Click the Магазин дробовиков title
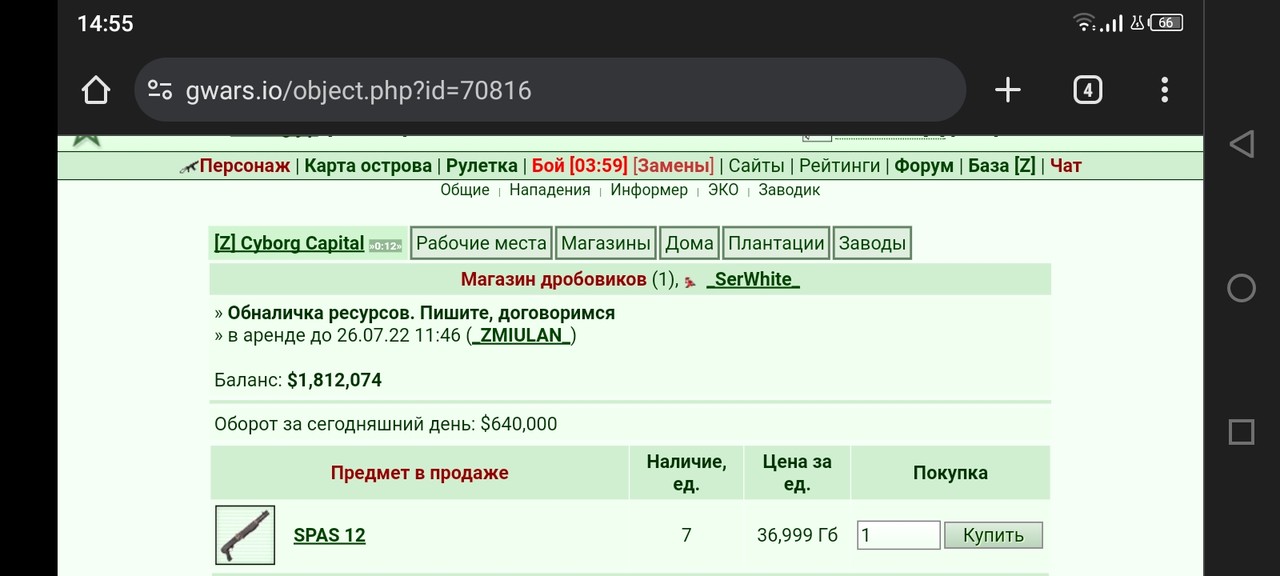Image resolution: width=1280 pixels, height=576 pixels. point(554,280)
